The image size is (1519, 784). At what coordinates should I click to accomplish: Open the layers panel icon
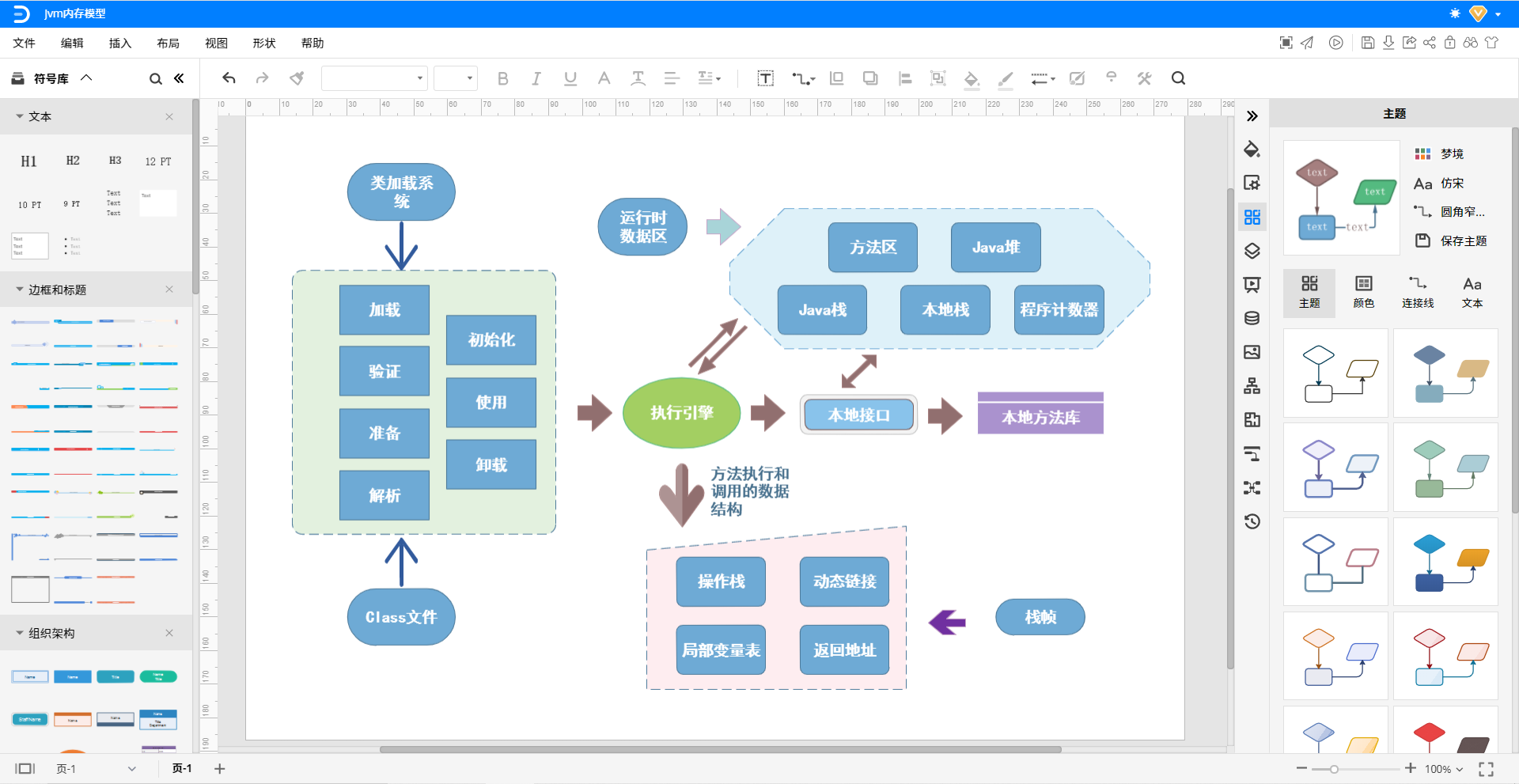click(x=1252, y=251)
